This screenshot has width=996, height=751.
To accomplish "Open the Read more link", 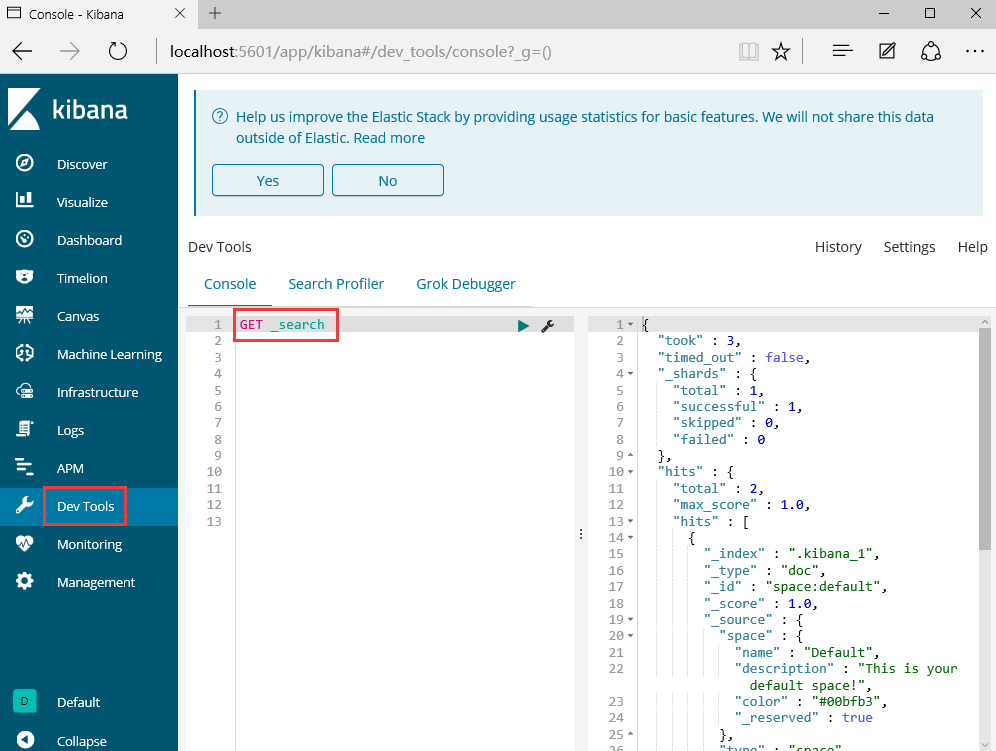I will [x=389, y=138].
